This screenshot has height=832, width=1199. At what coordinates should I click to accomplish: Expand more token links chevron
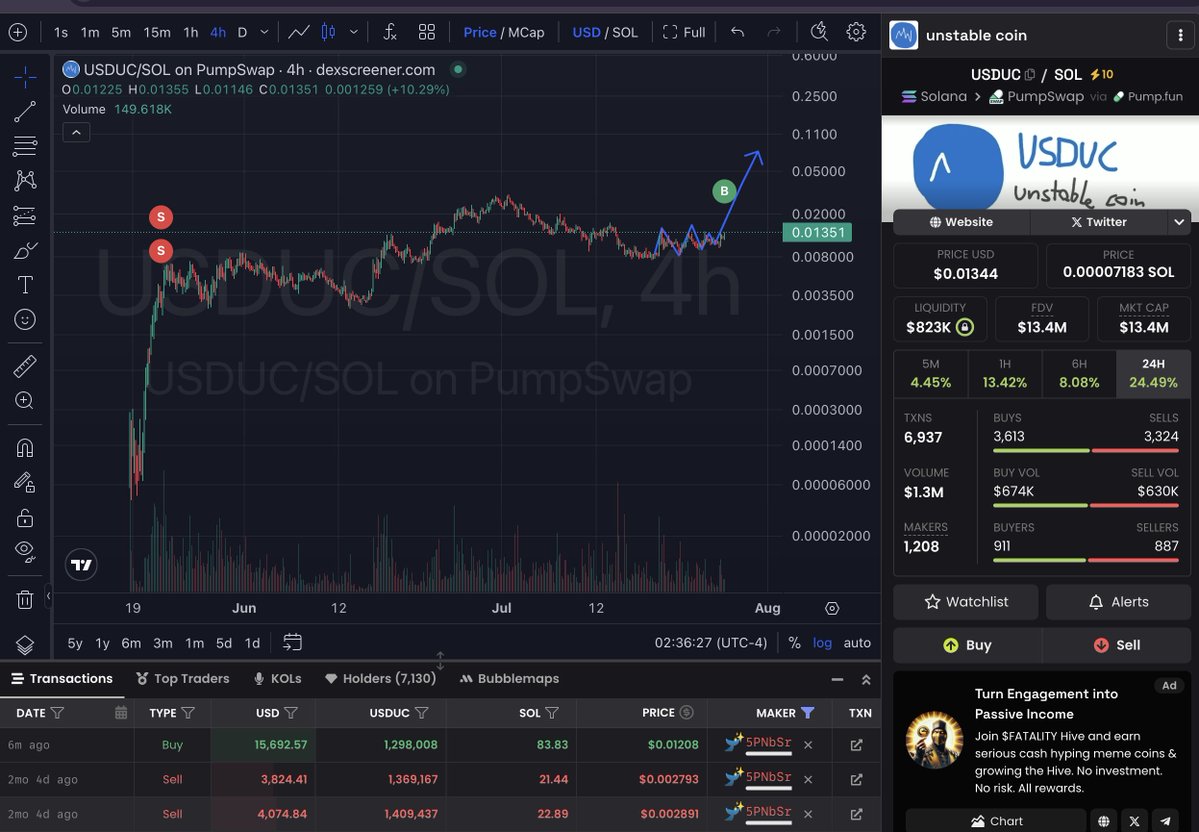click(1179, 223)
